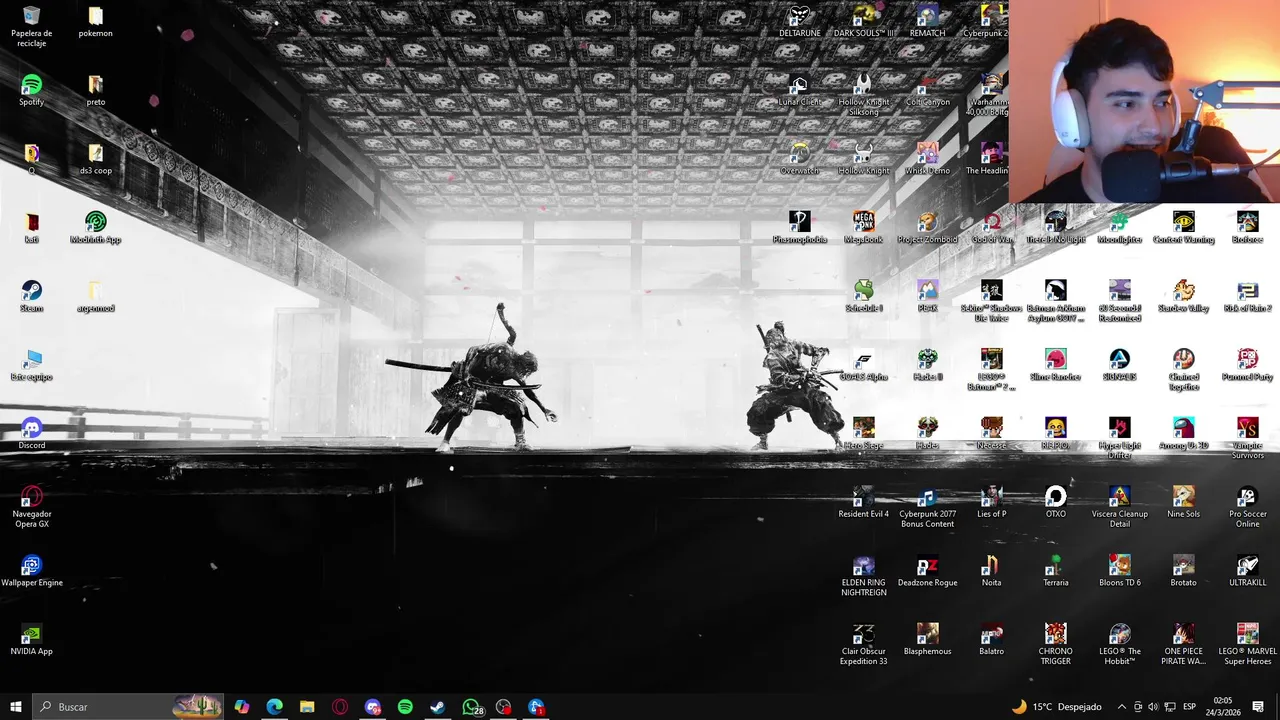Select the OTXO shortcut

pos(1055,503)
